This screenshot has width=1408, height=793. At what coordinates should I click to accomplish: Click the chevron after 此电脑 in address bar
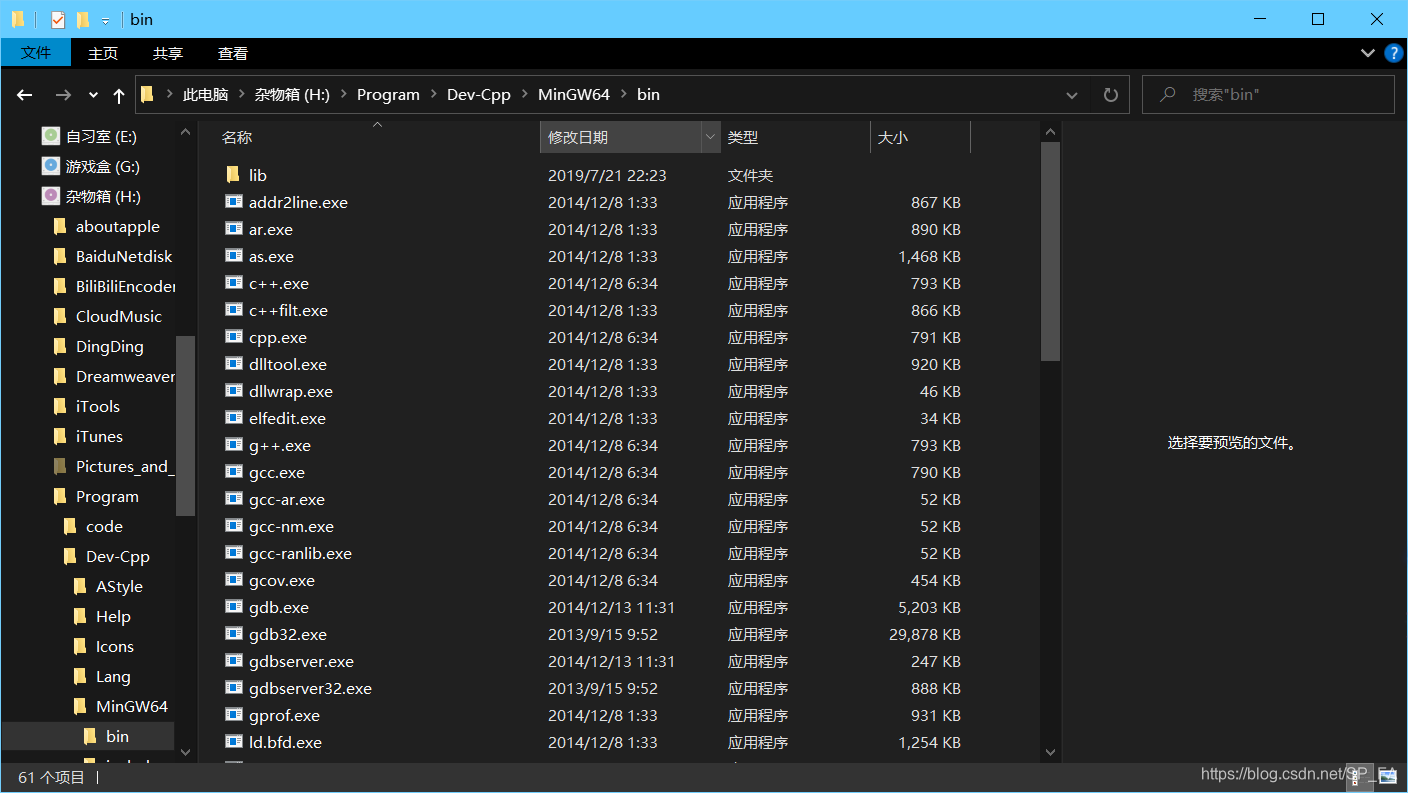pyautogui.click(x=241, y=95)
